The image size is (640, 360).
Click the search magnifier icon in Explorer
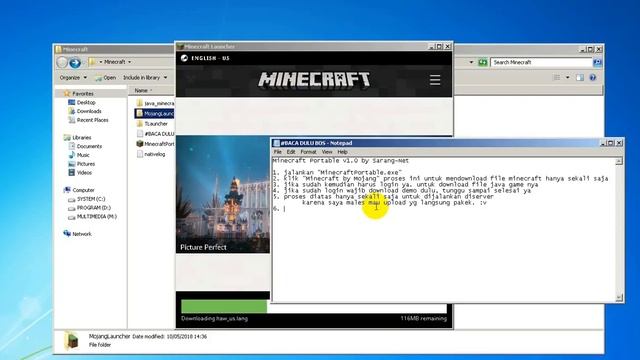click(x=597, y=62)
